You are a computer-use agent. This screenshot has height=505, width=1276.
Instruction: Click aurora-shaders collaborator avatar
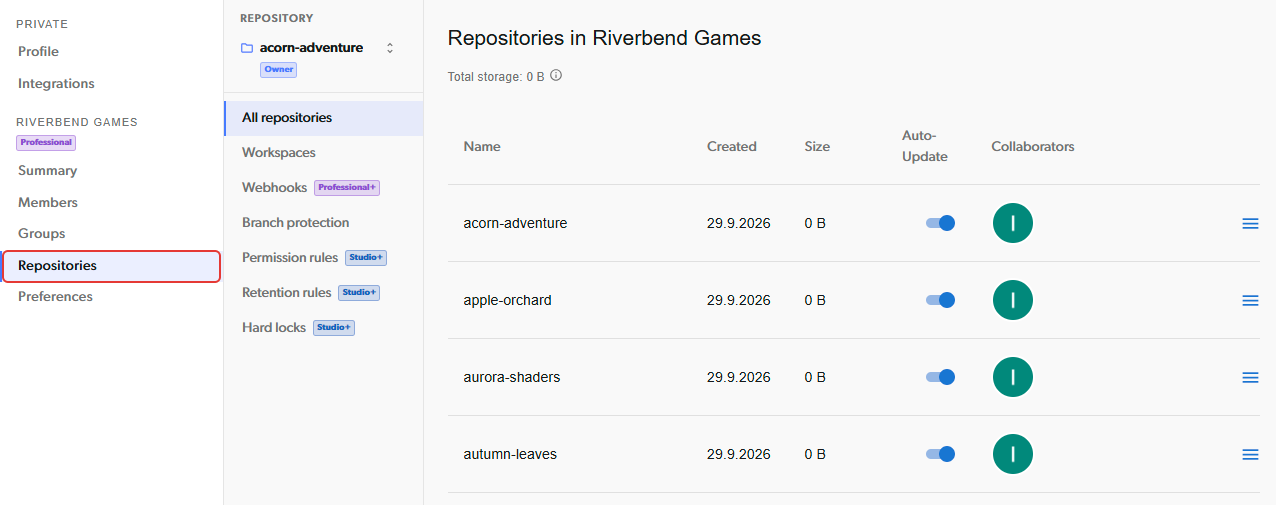(1013, 377)
